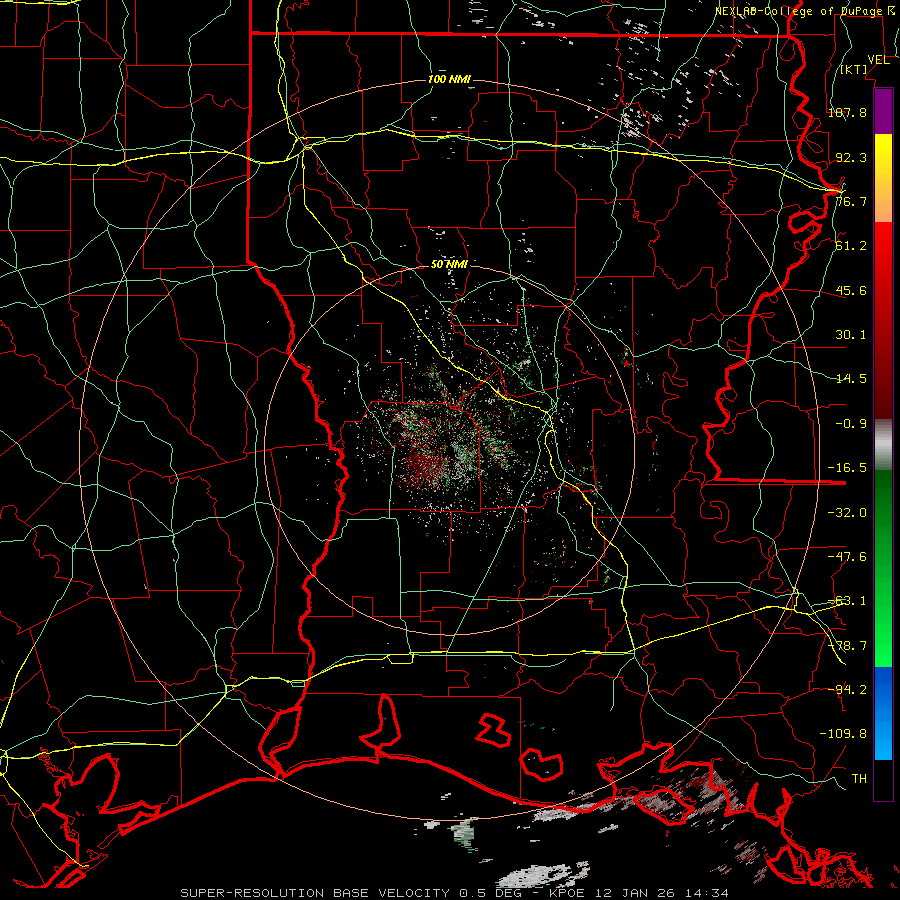Click the bright green segment of the color scale
Viewport: 900px width, 900px height.
click(x=883, y=568)
